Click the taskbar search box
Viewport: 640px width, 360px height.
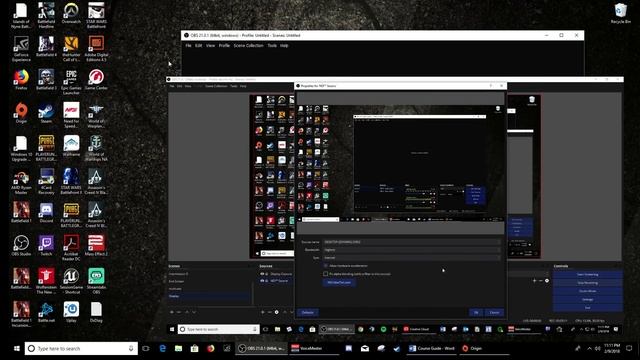(x=81, y=349)
